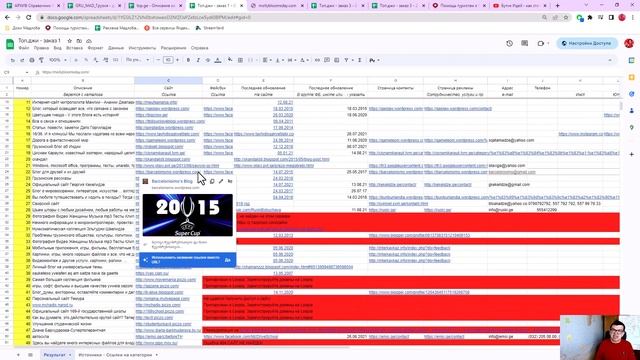Click the redo arrow in Sheets toolbar
Screen dimensions: 640x360
tap(22, 60)
